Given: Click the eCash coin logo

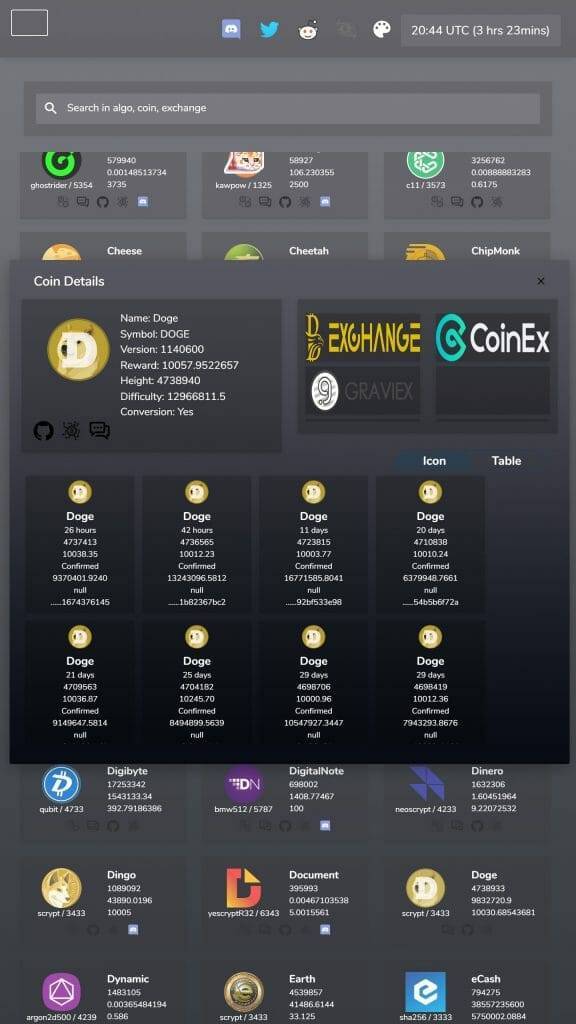Looking at the screenshot, I should [425, 992].
